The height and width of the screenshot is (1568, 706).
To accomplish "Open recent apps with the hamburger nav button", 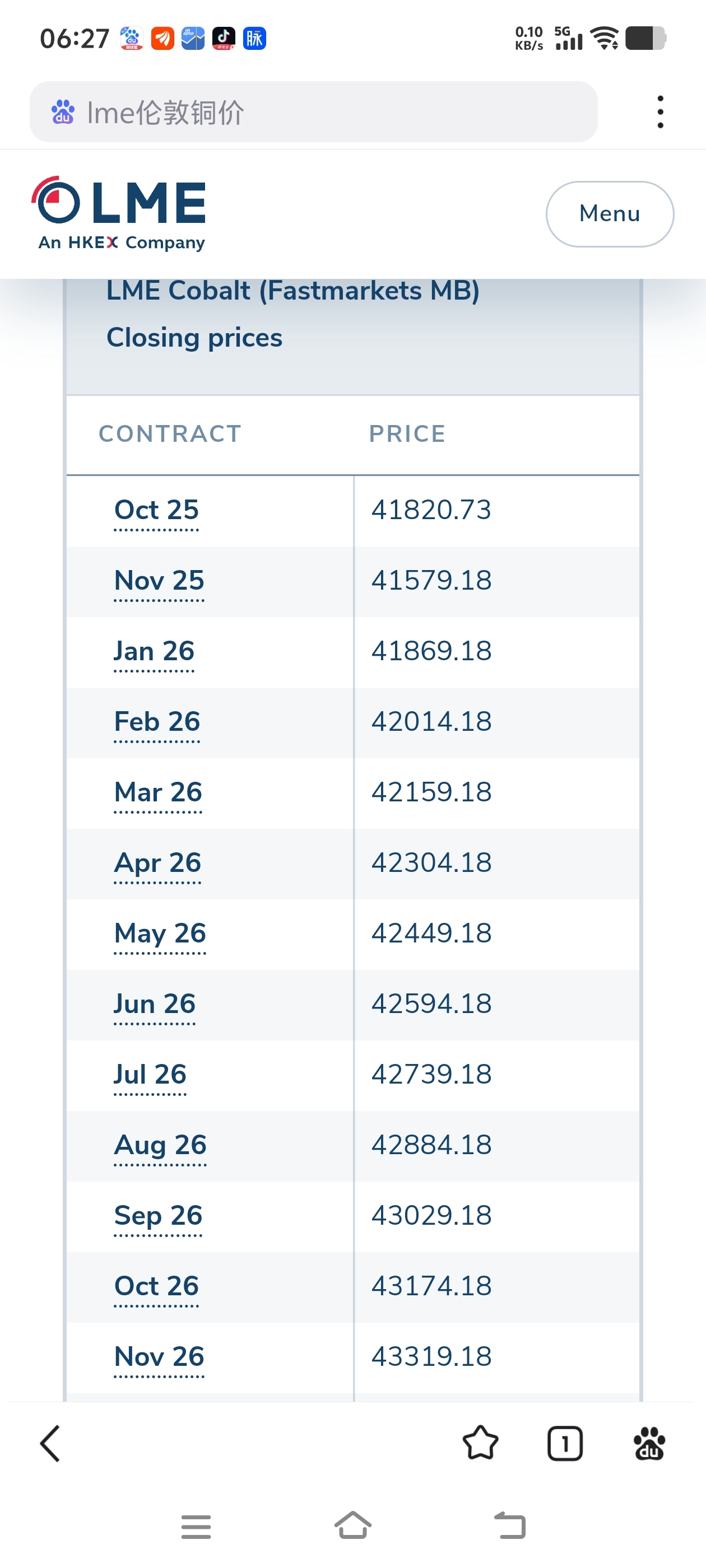I will point(196,1527).
